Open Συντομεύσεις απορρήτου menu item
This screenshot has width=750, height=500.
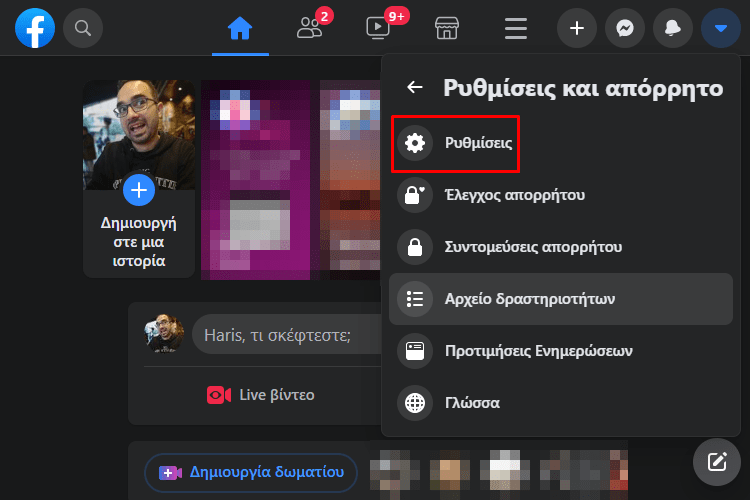click(x=533, y=247)
